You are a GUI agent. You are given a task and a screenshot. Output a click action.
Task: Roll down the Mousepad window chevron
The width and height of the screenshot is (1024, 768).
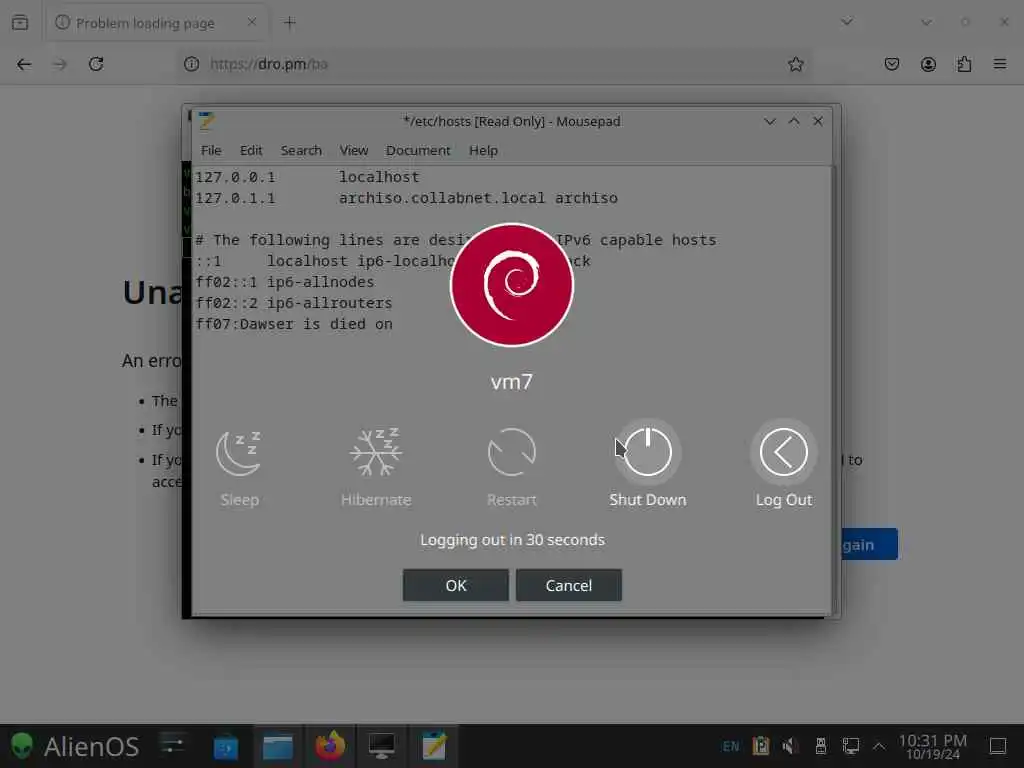[769, 121]
